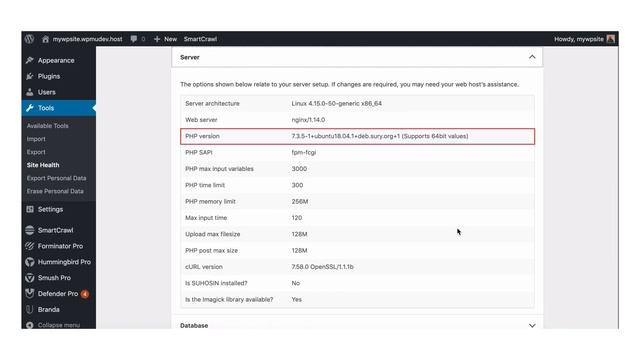Open Defender Pro menu item

coord(59,293)
